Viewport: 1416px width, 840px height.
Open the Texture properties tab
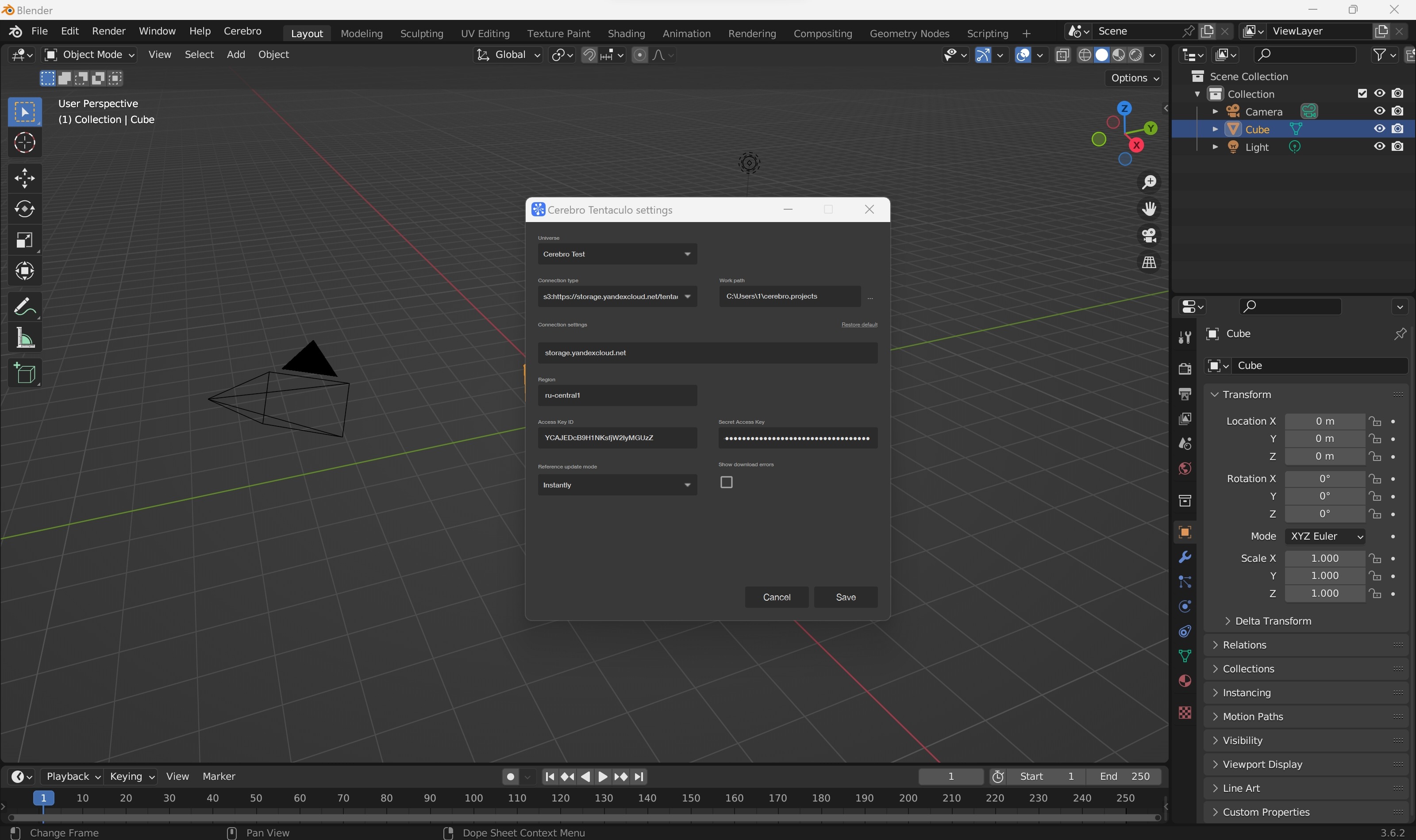click(1185, 713)
